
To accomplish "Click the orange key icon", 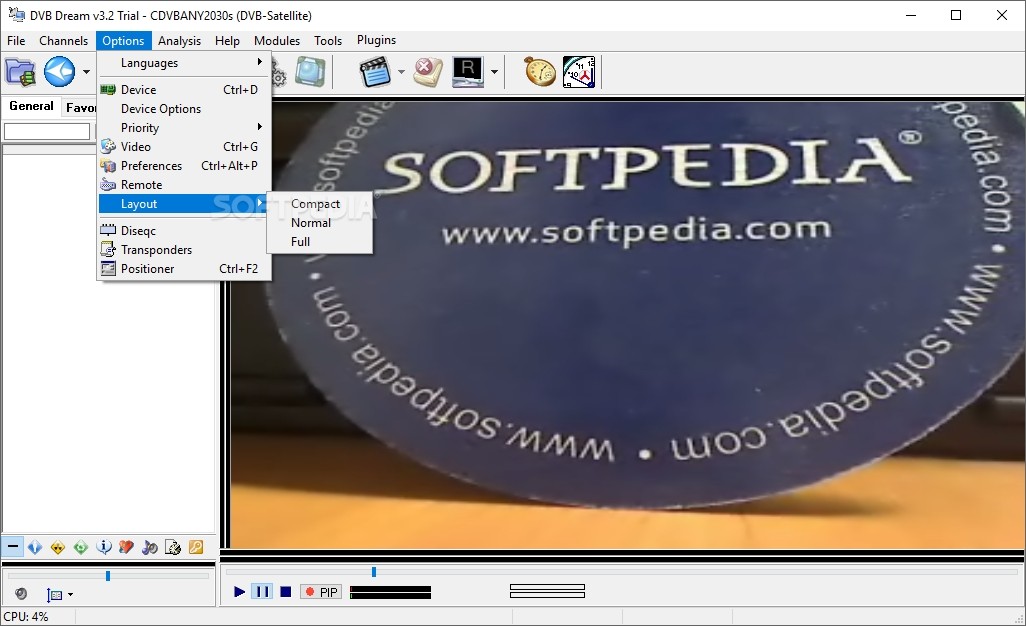I will pyautogui.click(x=196, y=547).
